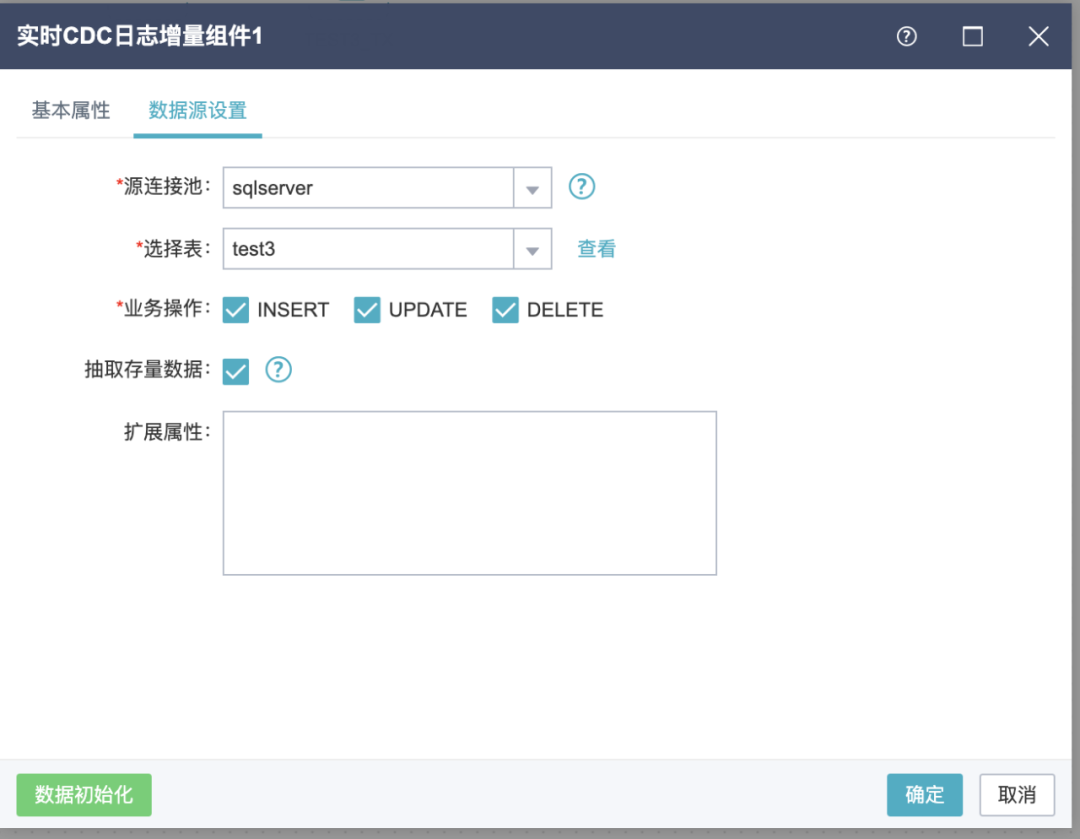Cancel using the 取消 button
Image resolution: width=1080 pixels, height=839 pixels.
point(1017,795)
